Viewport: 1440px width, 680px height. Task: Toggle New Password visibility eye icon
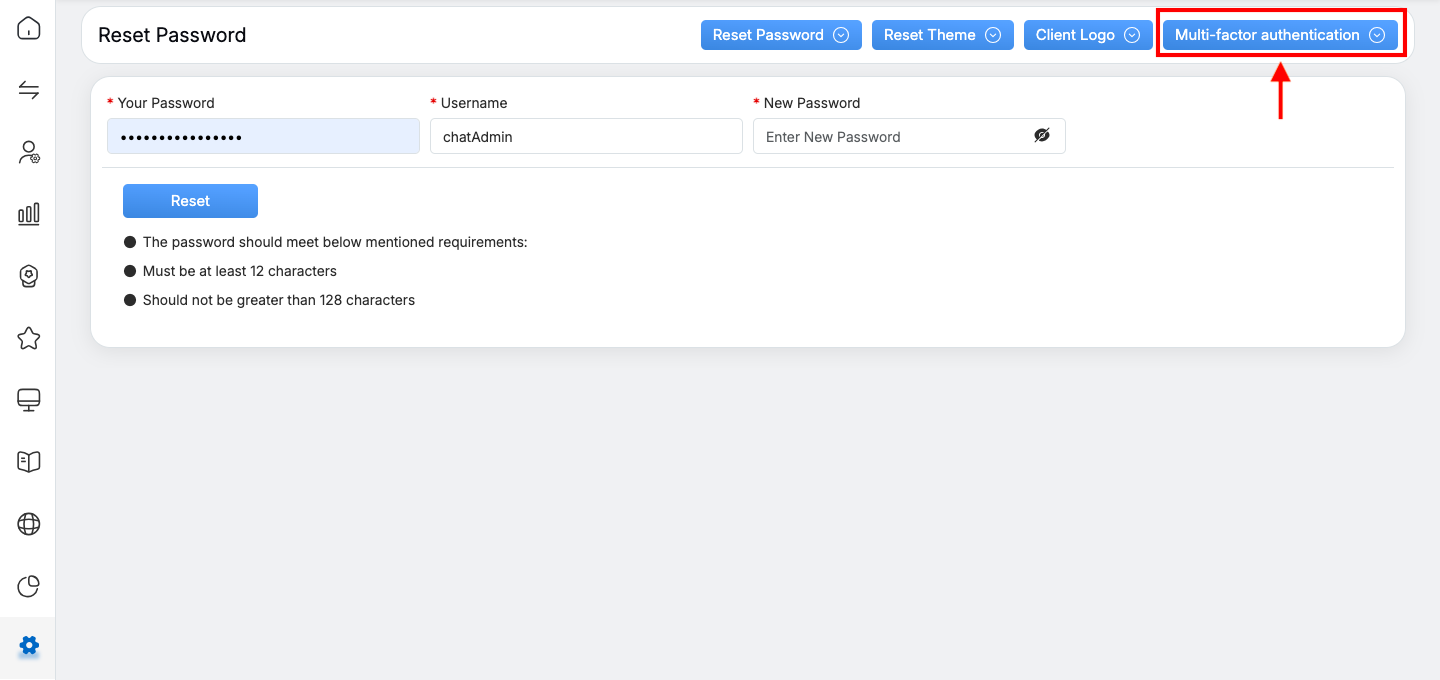[x=1042, y=136]
